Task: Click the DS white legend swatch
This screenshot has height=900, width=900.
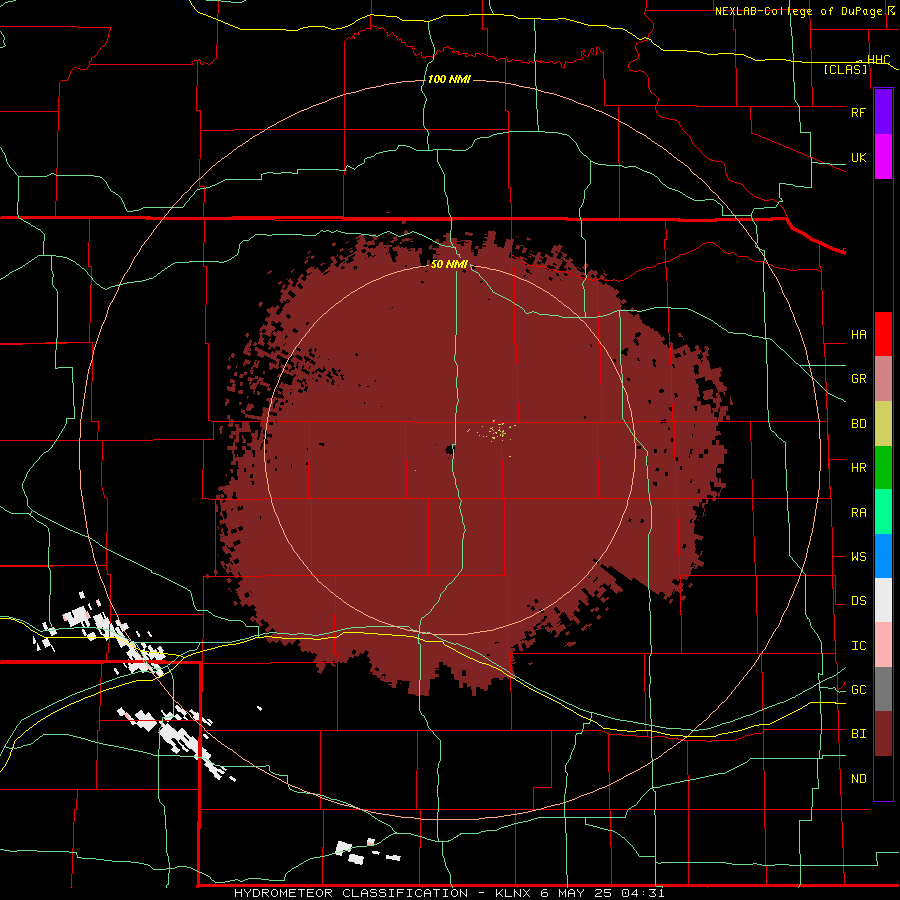Action: [883, 600]
